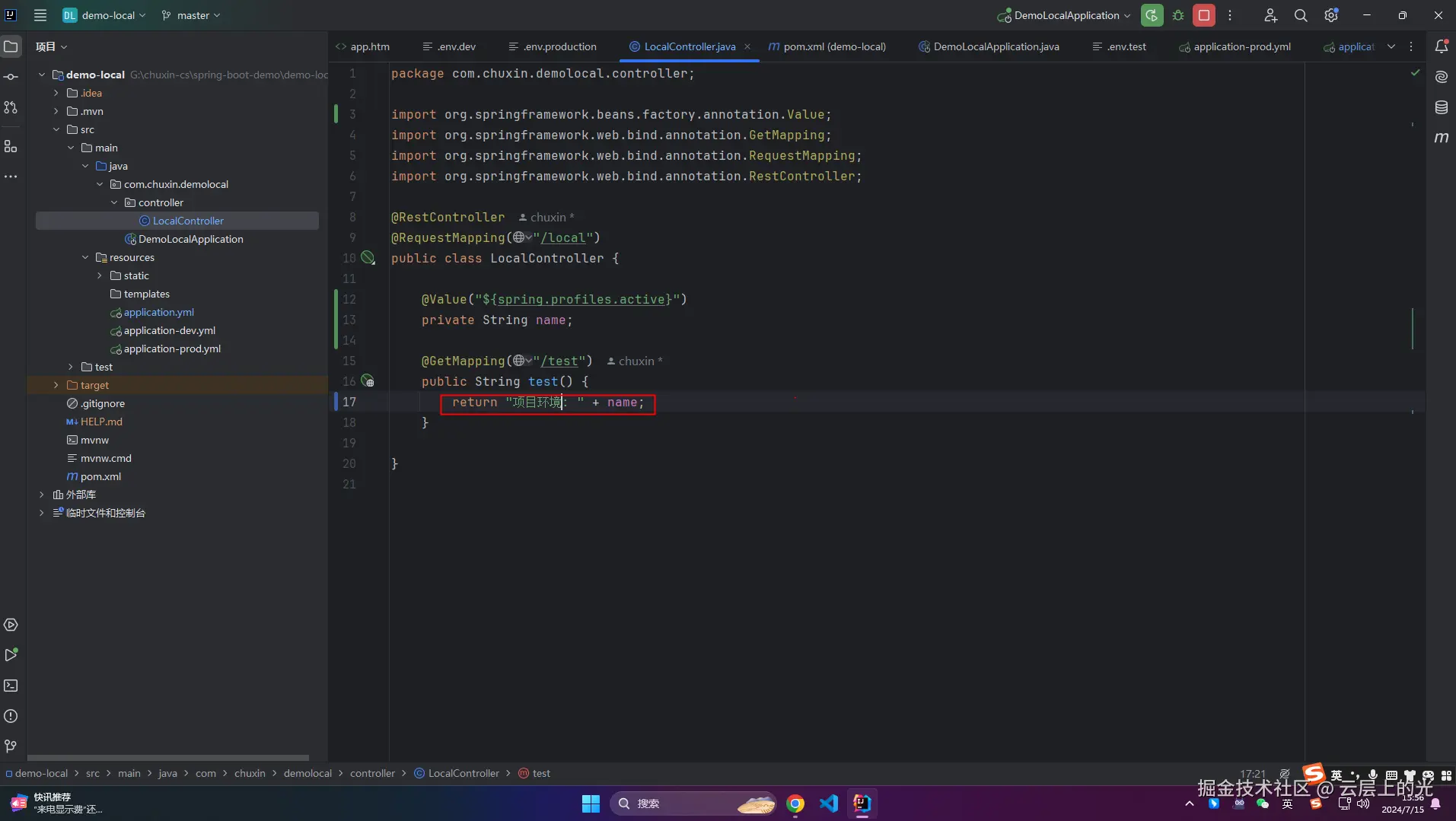Click the Windows taskbar search box
The image size is (1456, 821).
coord(693,803)
